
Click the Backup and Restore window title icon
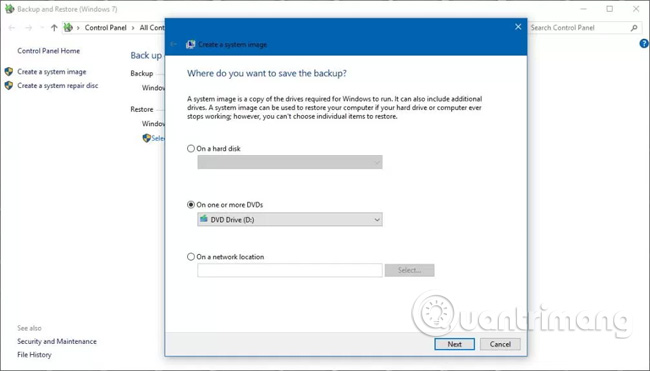(9, 9)
